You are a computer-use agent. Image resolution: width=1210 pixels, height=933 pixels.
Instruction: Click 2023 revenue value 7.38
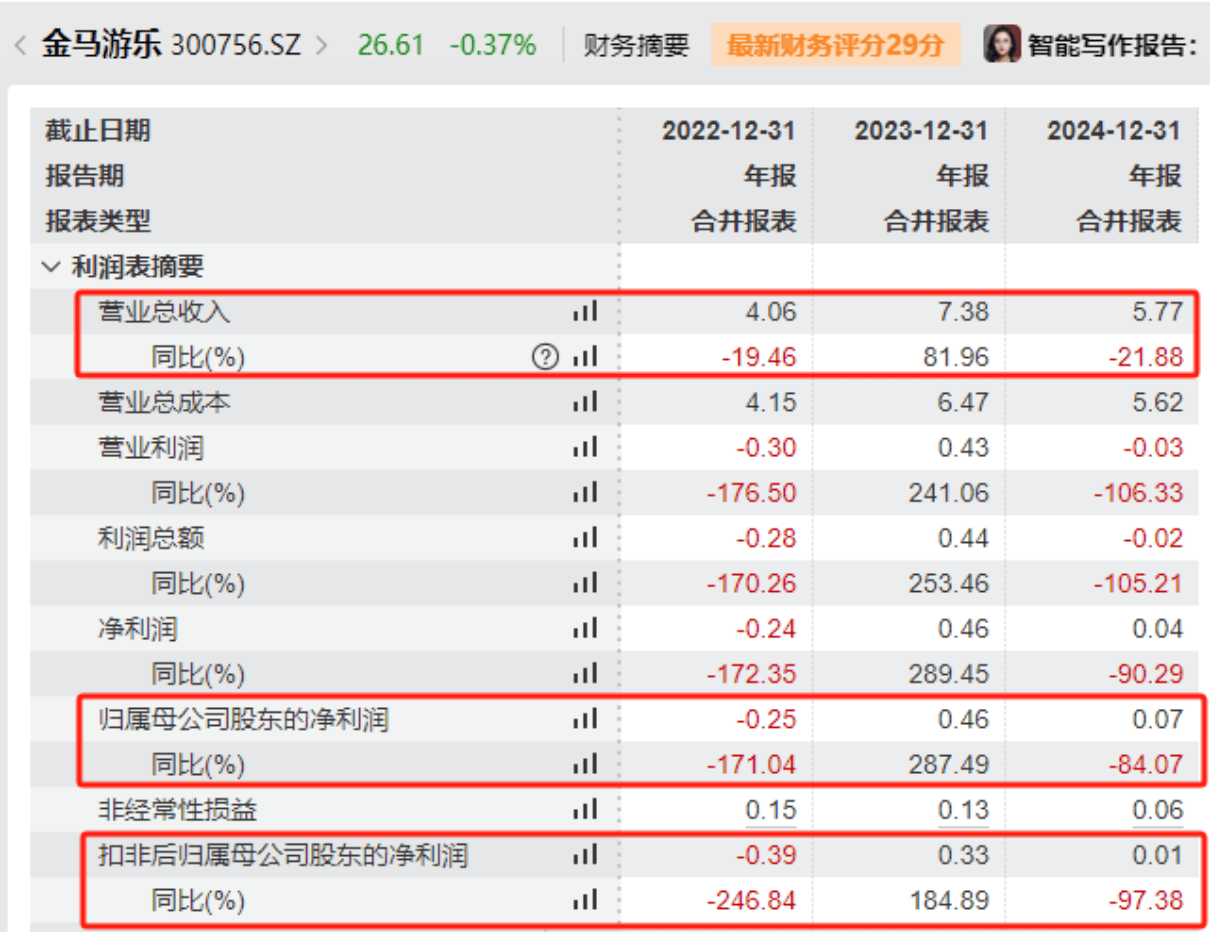point(963,312)
